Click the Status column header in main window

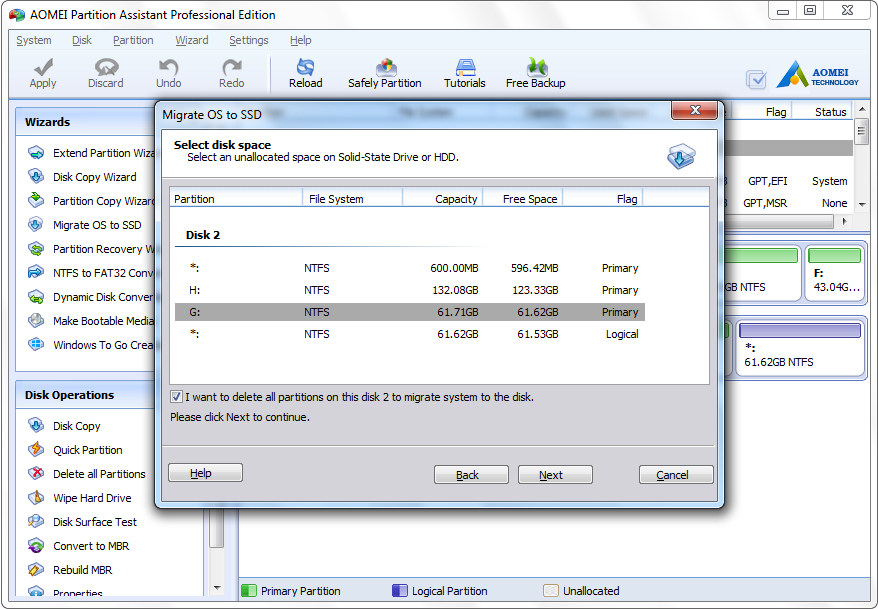pos(823,112)
